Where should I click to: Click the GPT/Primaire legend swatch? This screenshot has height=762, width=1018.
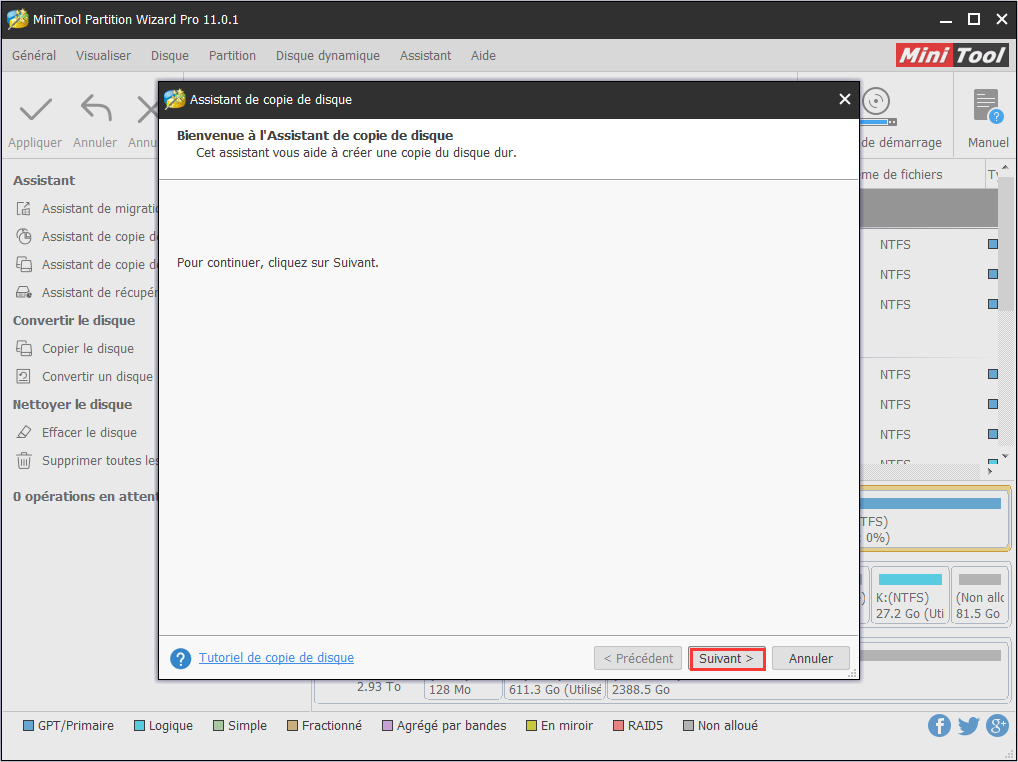(29, 726)
